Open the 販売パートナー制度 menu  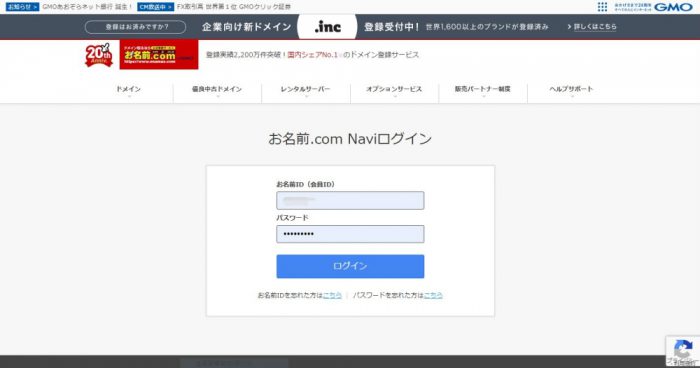(x=483, y=89)
